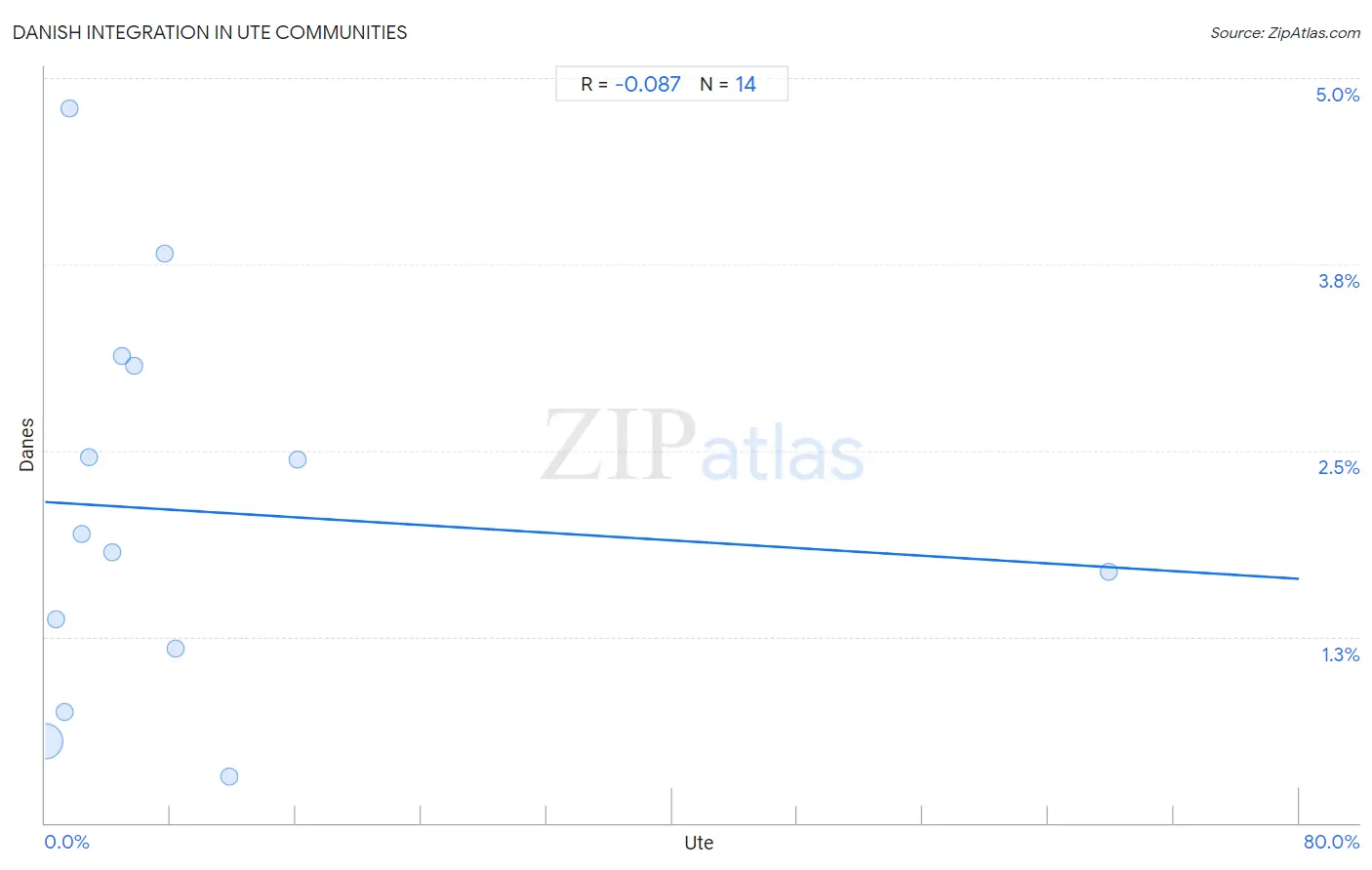Image resolution: width=1372 pixels, height=870 pixels.
Task: Click the ZIPatlas watermark logo
Action: pyautogui.click(x=703, y=446)
